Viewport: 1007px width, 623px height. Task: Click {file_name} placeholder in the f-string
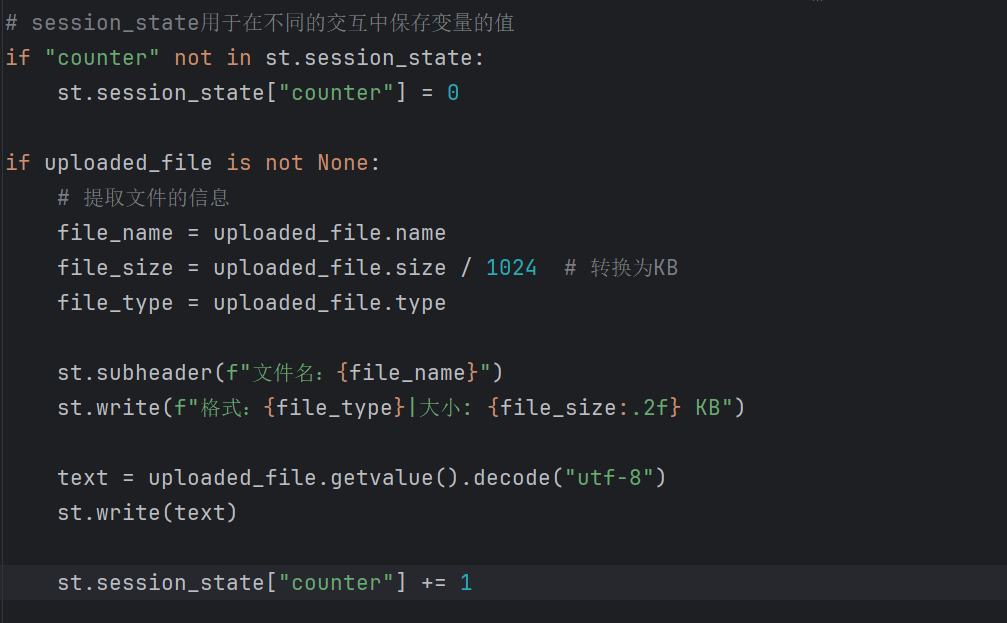pos(408,373)
